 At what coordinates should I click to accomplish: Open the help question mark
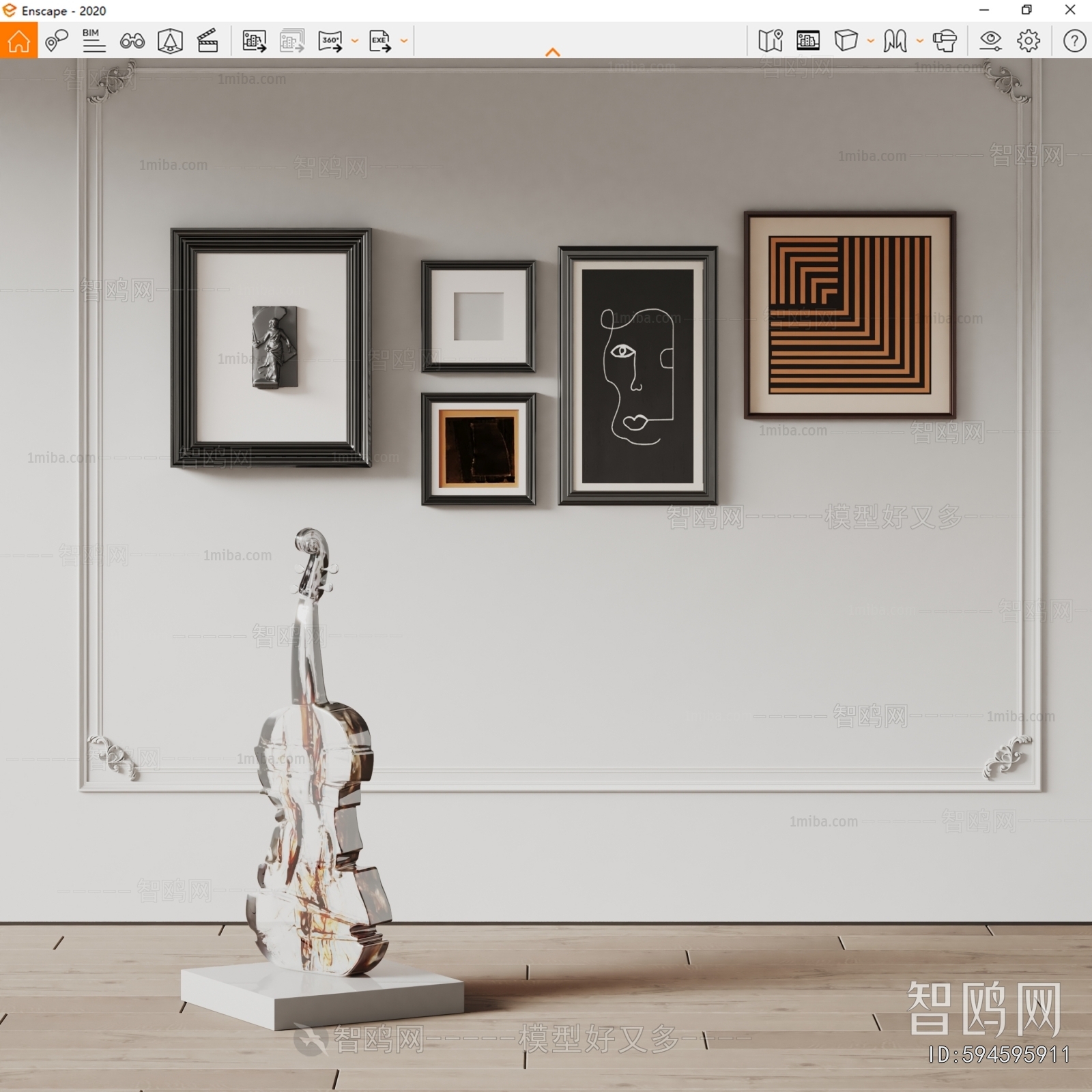[x=1074, y=41]
